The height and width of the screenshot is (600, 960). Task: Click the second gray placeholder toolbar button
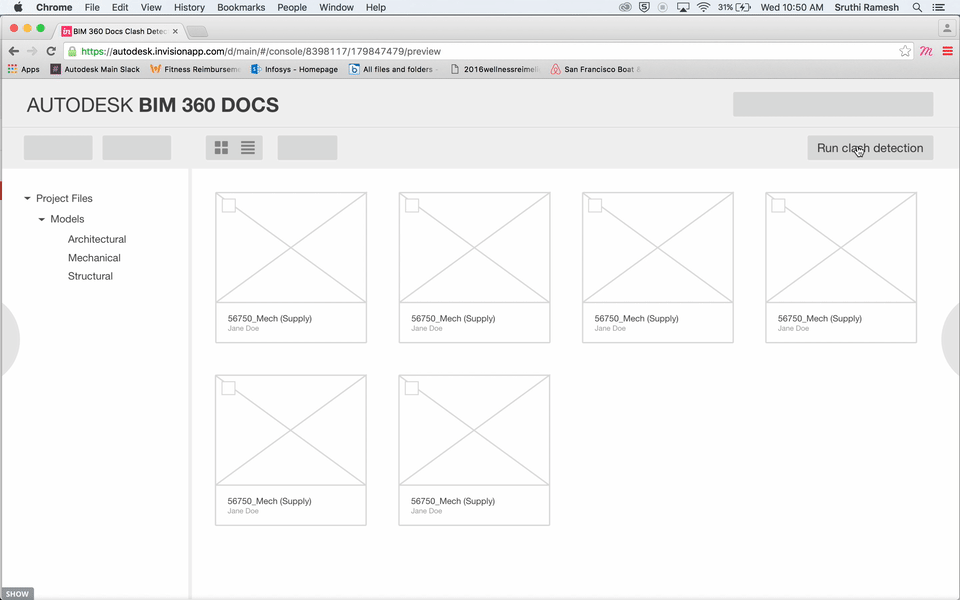pos(137,148)
